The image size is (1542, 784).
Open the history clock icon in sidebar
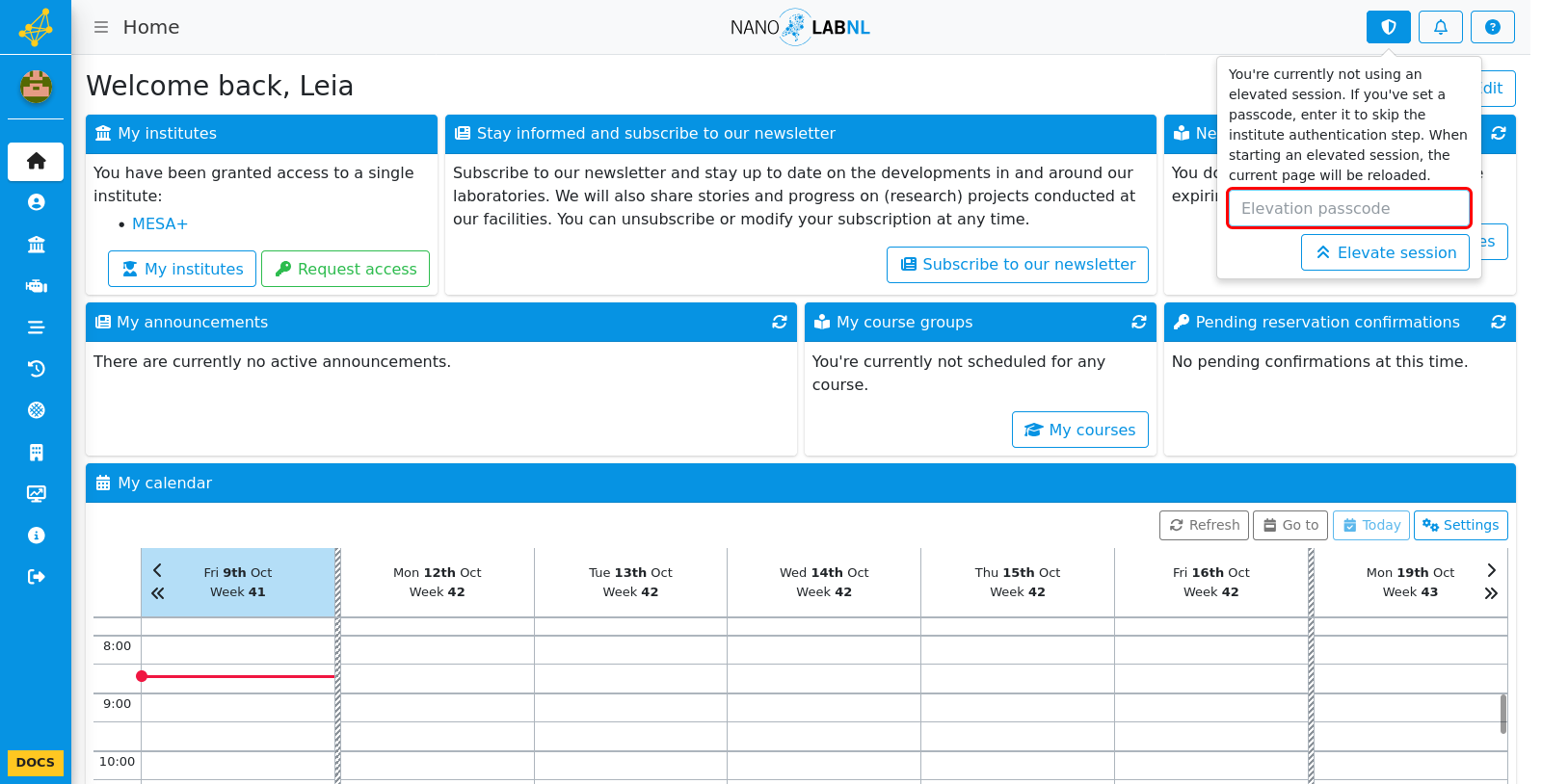(36, 369)
